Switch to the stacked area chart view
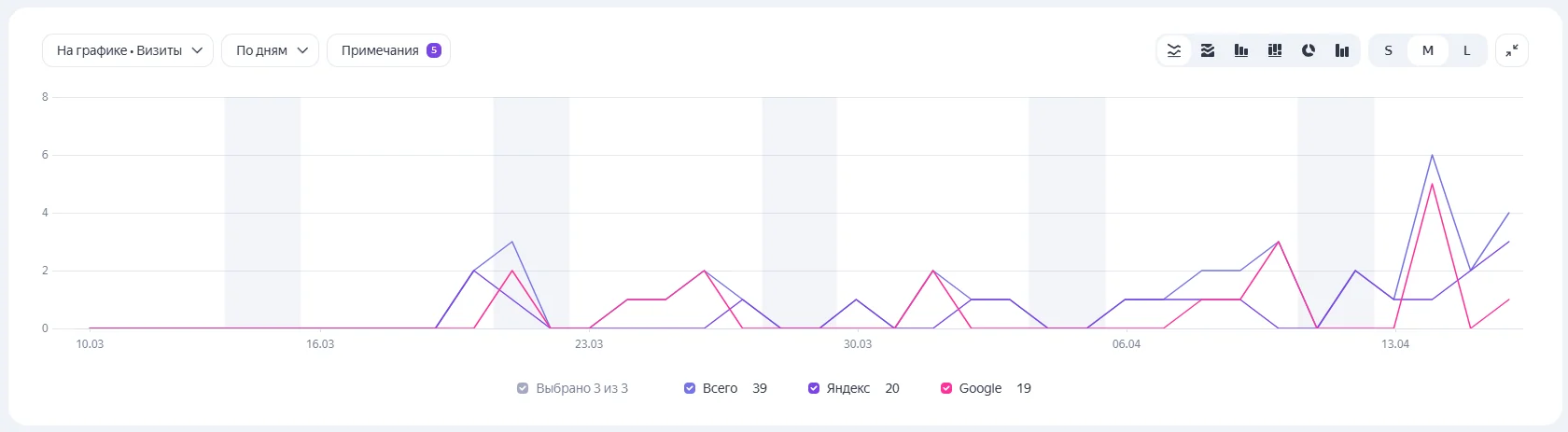This screenshot has width=1568, height=432. tap(1208, 50)
